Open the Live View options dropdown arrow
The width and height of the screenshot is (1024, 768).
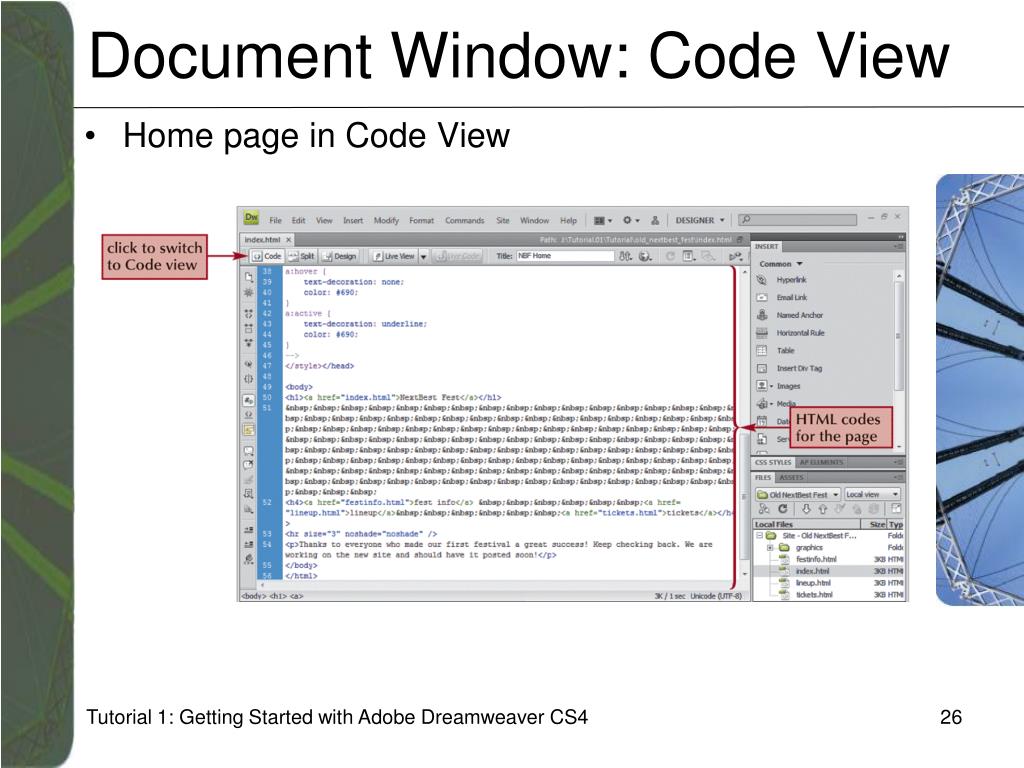[423, 257]
